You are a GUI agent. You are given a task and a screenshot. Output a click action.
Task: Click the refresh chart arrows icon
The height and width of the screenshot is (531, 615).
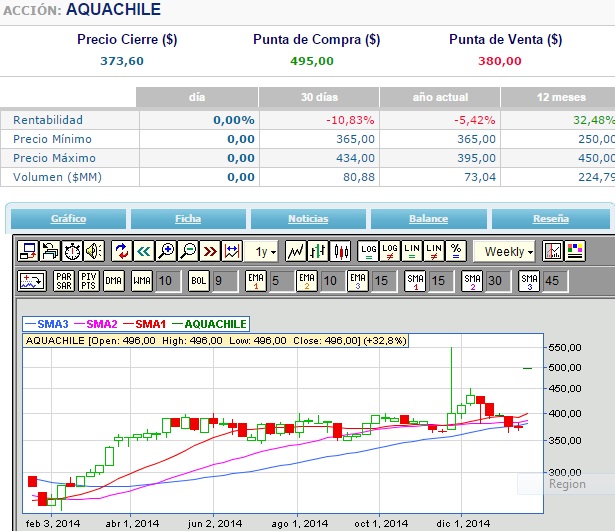122,251
